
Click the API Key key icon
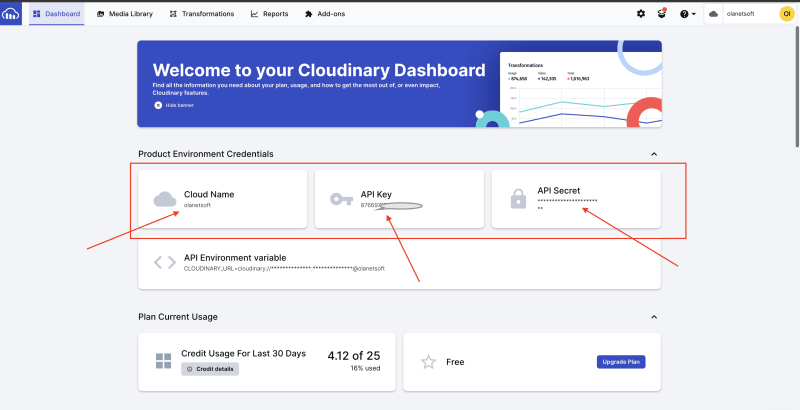(x=341, y=199)
